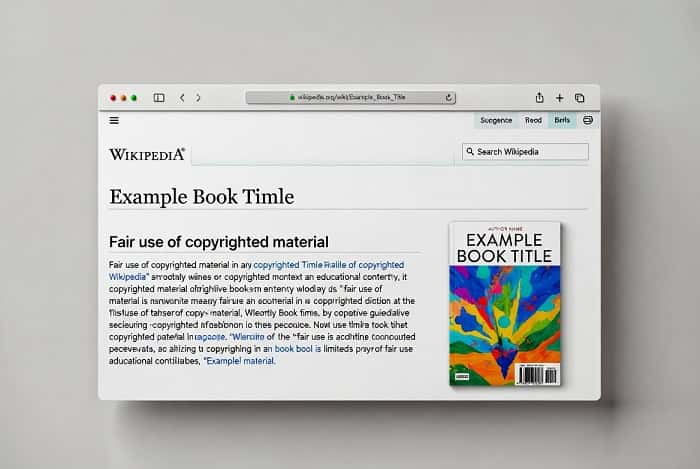Show the tab overview icon
The height and width of the screenshot is (469, 700).
coord(580,98)
